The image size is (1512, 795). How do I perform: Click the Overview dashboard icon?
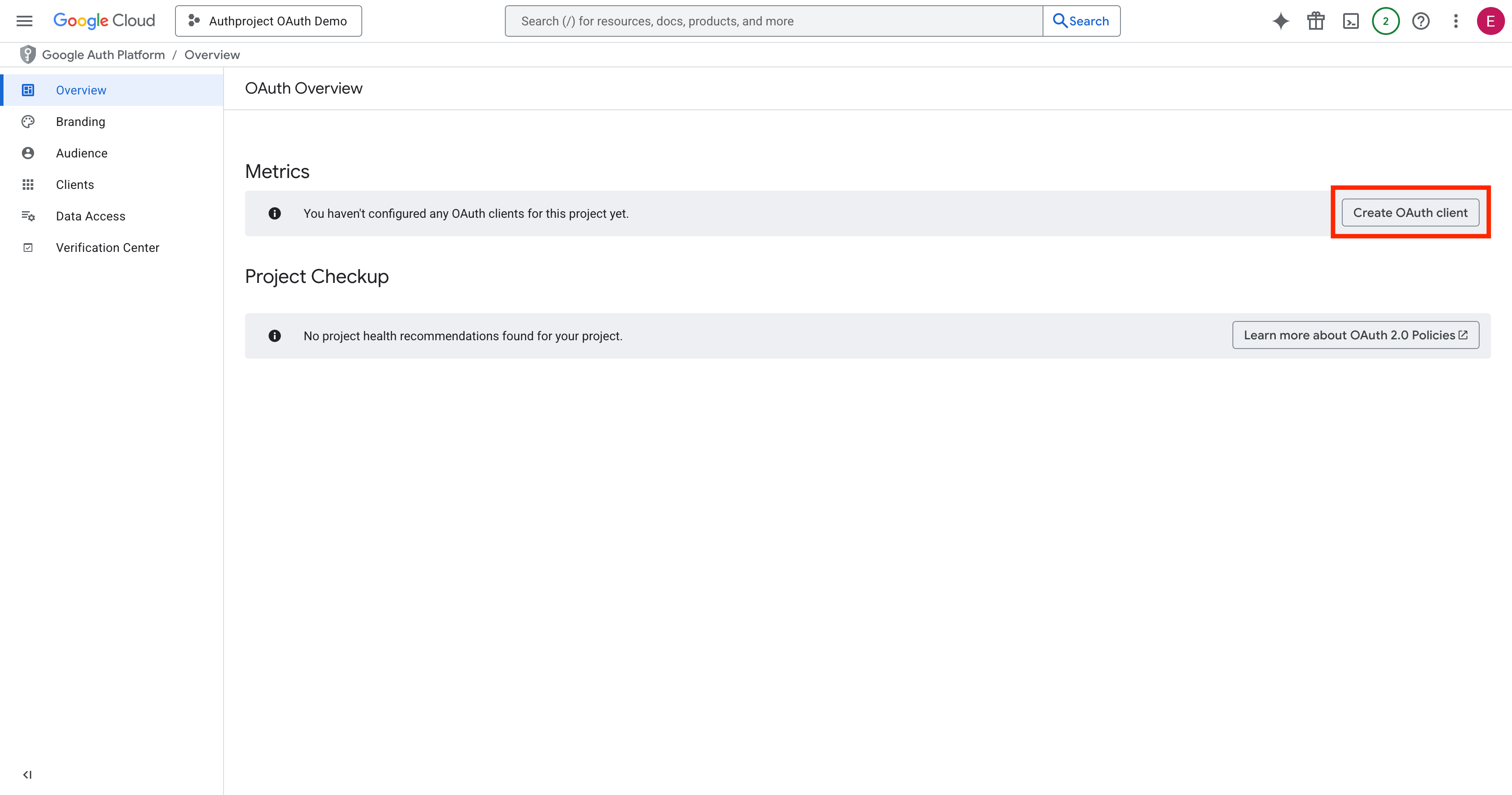pos(28,90)
